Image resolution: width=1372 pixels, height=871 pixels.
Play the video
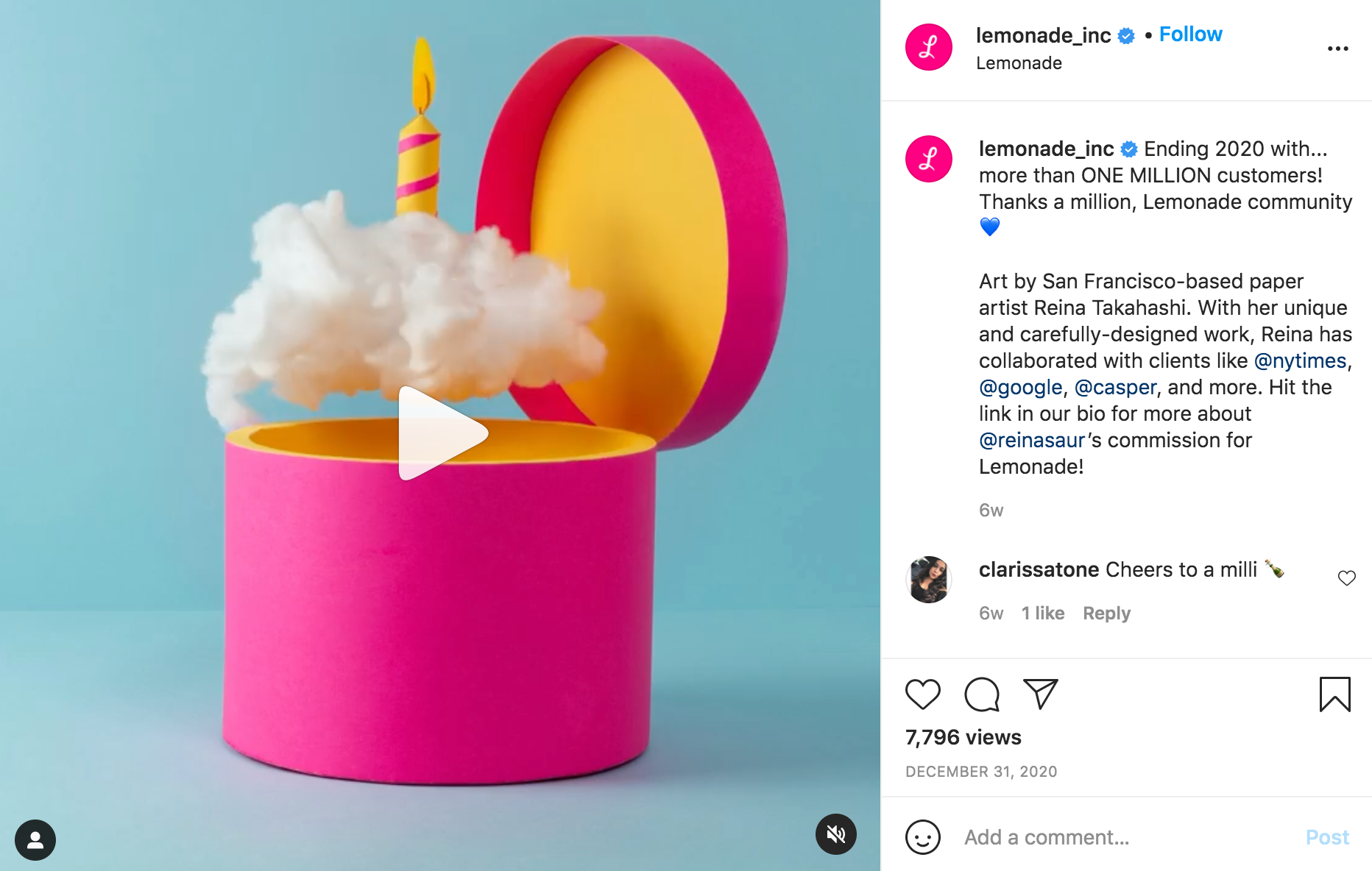pyautogui.click(x=443, y=434)
